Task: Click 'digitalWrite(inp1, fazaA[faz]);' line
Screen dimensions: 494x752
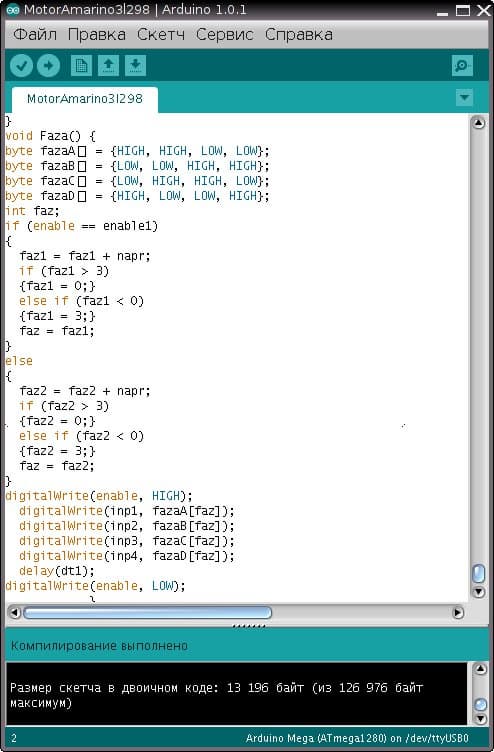Action: [127, 511]
